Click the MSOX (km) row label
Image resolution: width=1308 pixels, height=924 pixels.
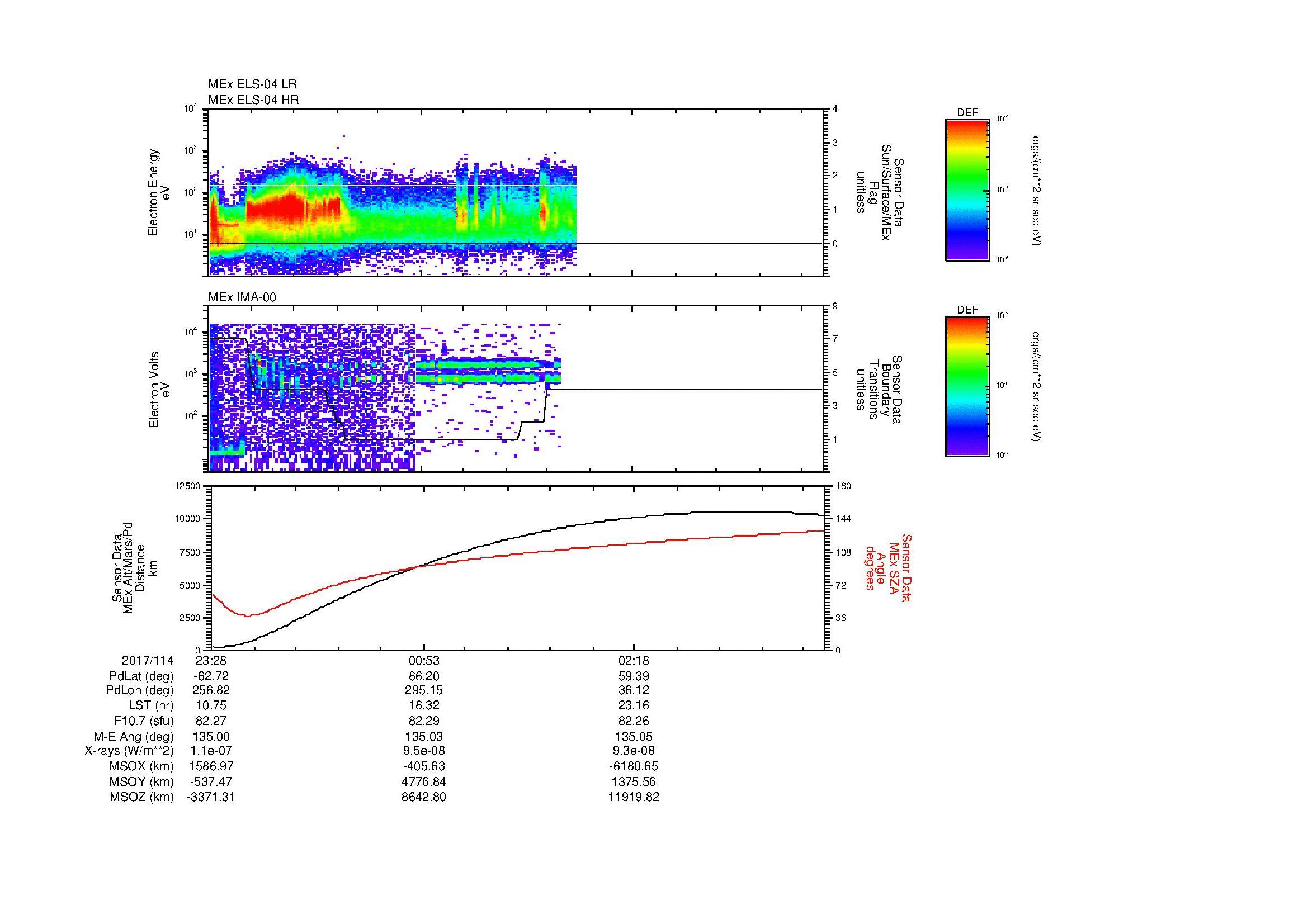click(x=142, y=766)
